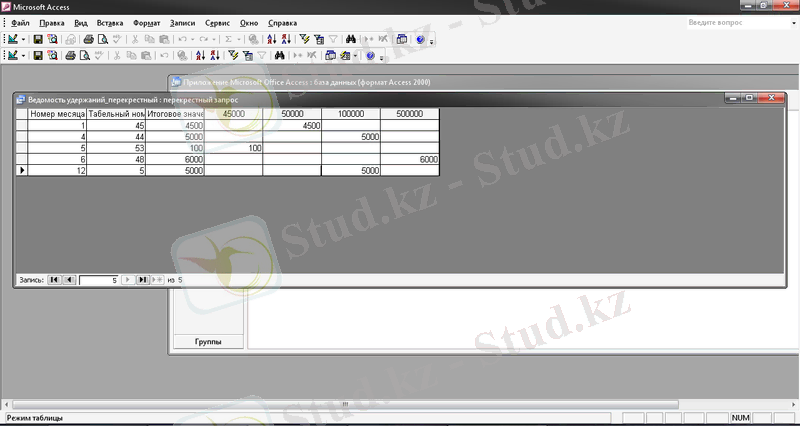Open the Окно menu

(249, 23)
